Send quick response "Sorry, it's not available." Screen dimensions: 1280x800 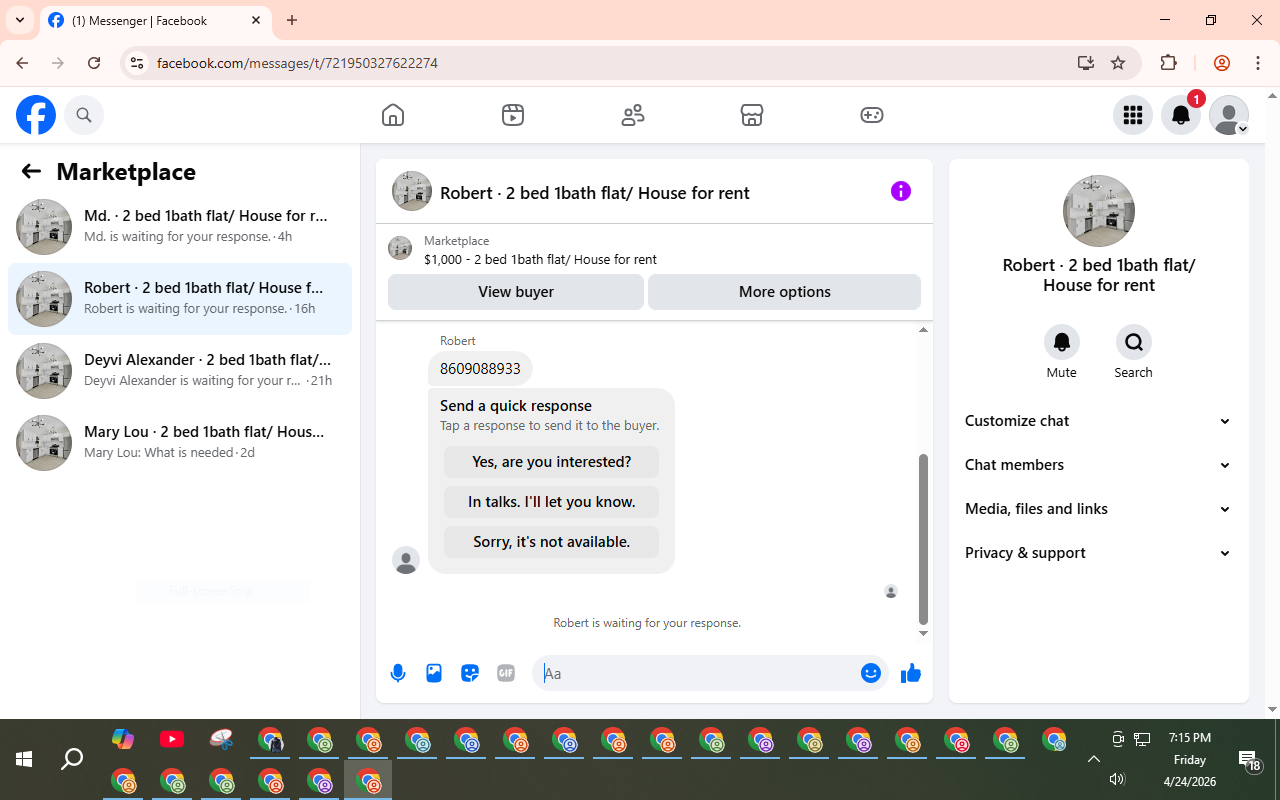[552, 542]
